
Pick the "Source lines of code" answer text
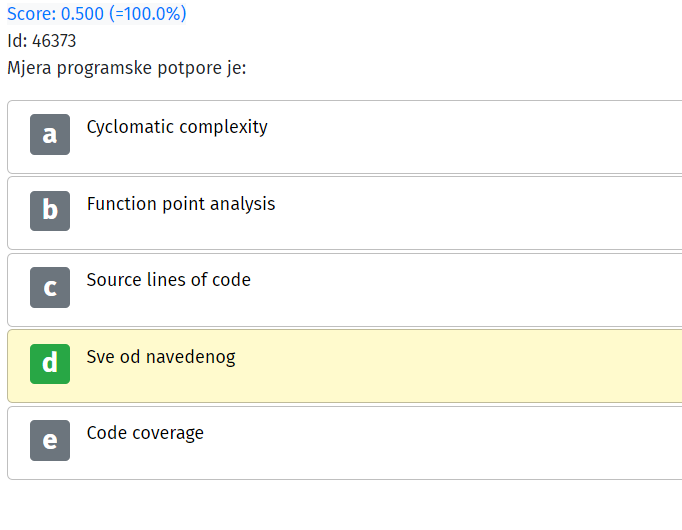[168, 280]
